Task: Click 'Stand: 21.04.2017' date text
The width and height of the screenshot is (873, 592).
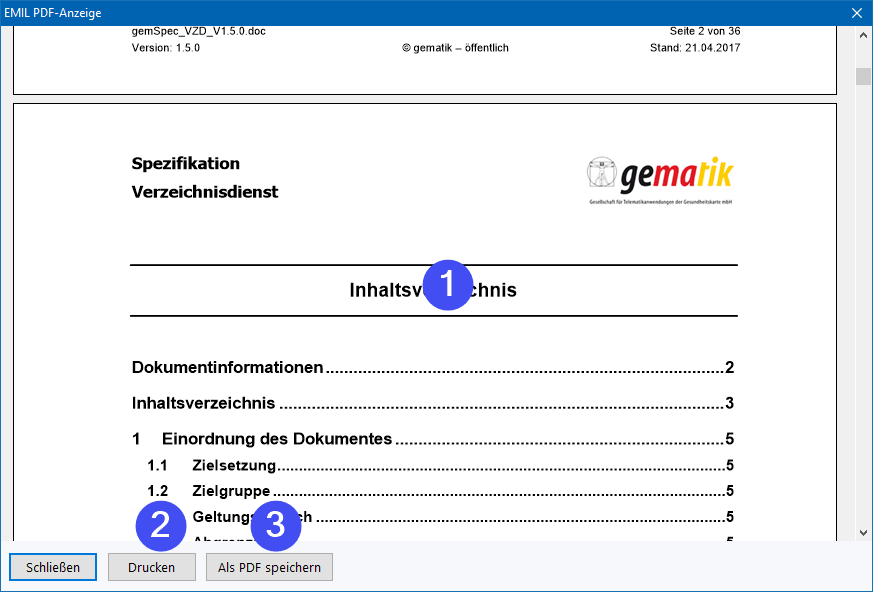Action: 695,48
